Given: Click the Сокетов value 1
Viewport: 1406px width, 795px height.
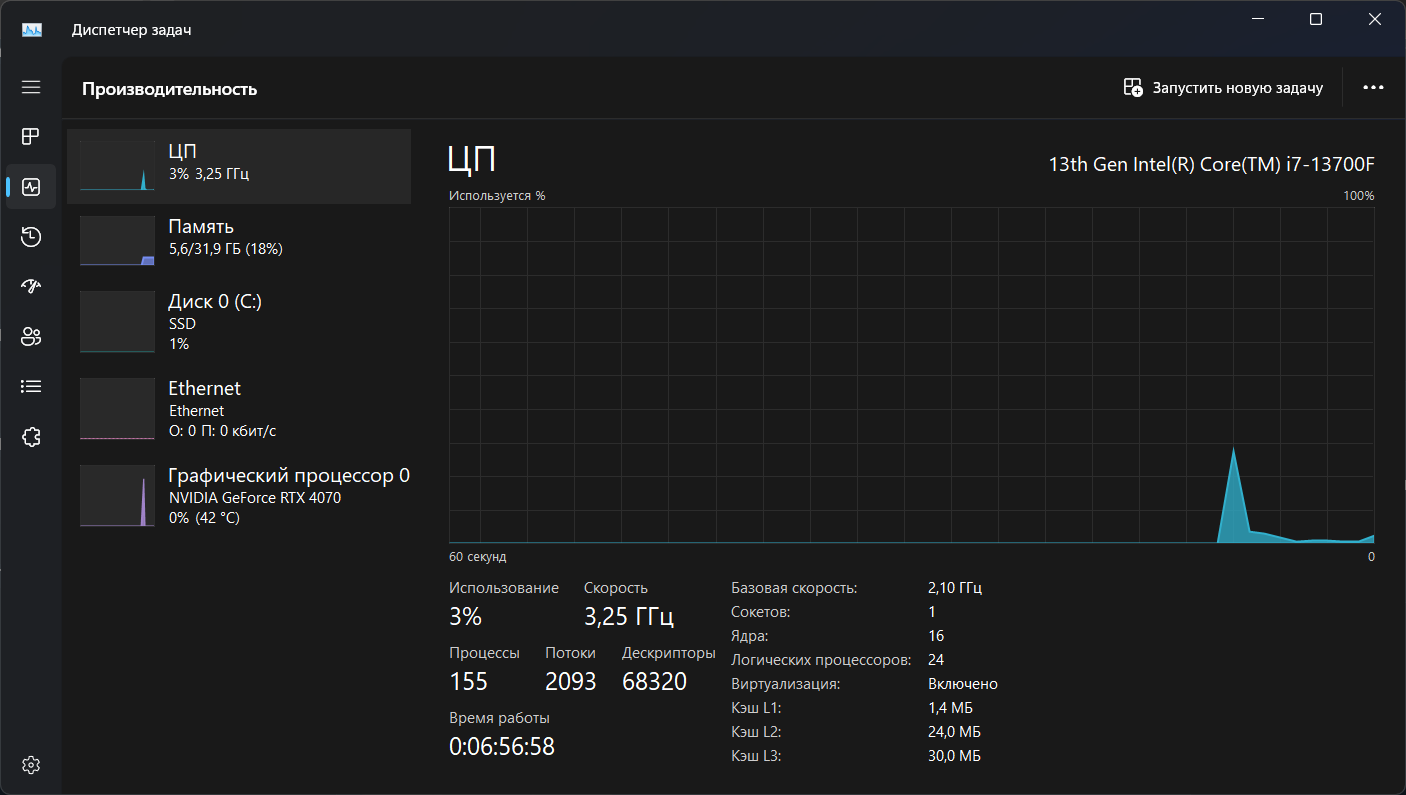Looking at the screenshot, I should [932, 612].
